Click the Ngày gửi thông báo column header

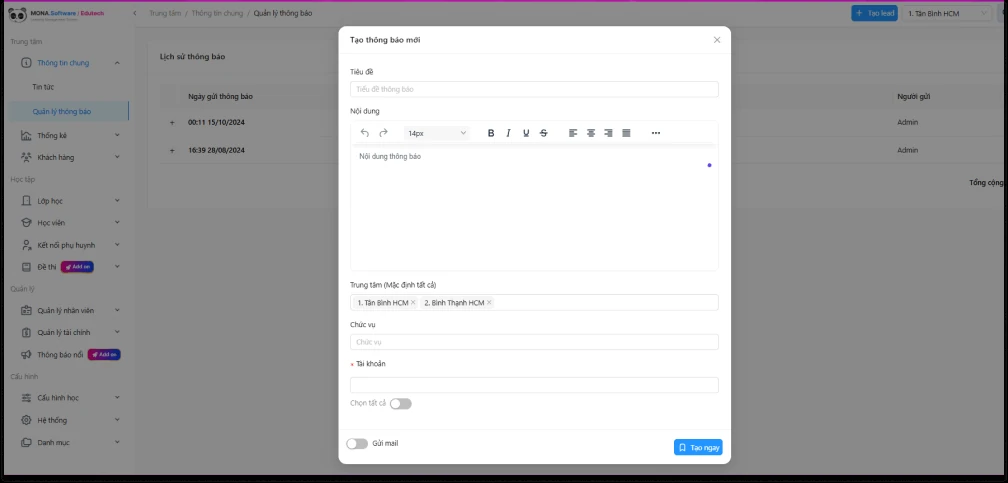coord(220,96)
